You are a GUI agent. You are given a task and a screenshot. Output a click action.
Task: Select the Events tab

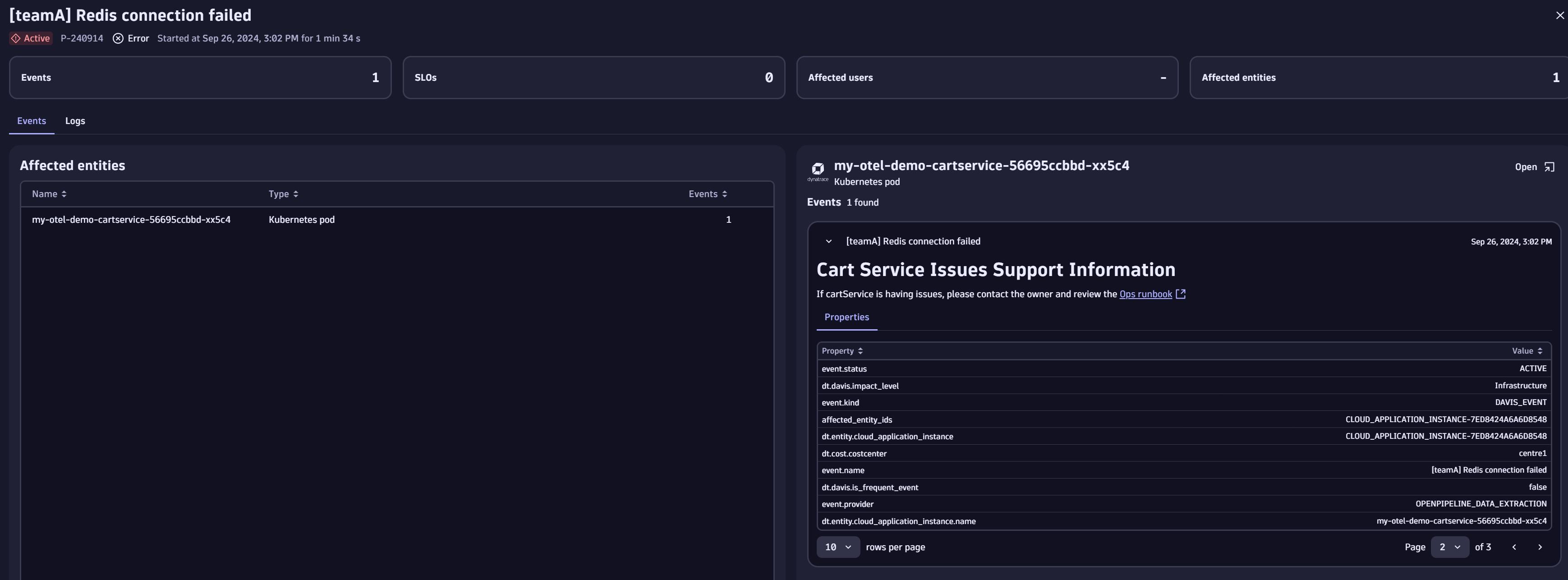(x=32, y=121)
